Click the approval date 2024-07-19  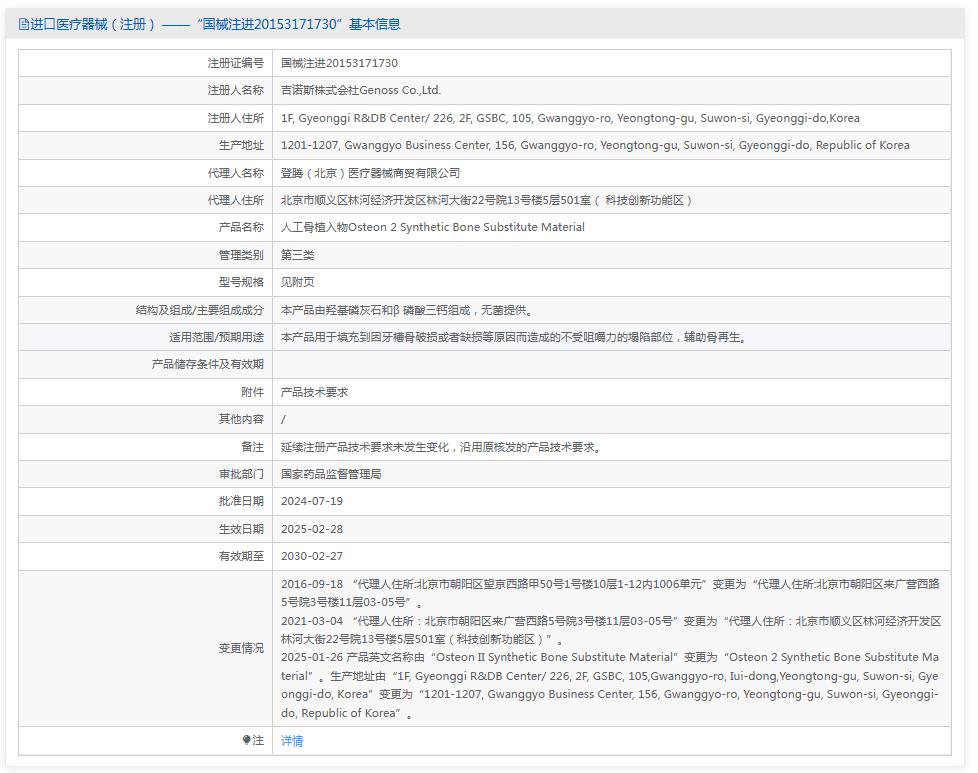click(x=312, y=501)
